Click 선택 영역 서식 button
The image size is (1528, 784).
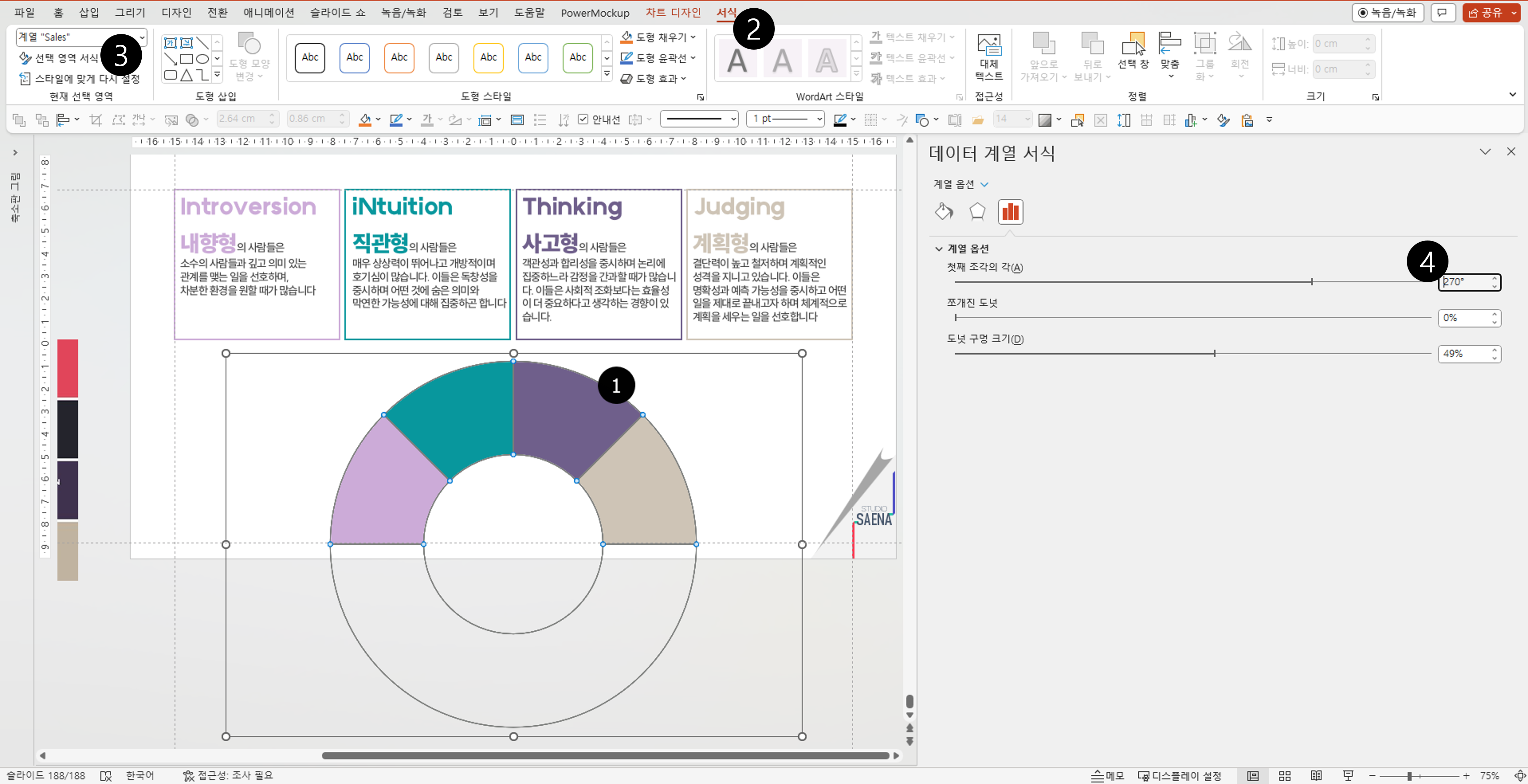click(59, 58)
